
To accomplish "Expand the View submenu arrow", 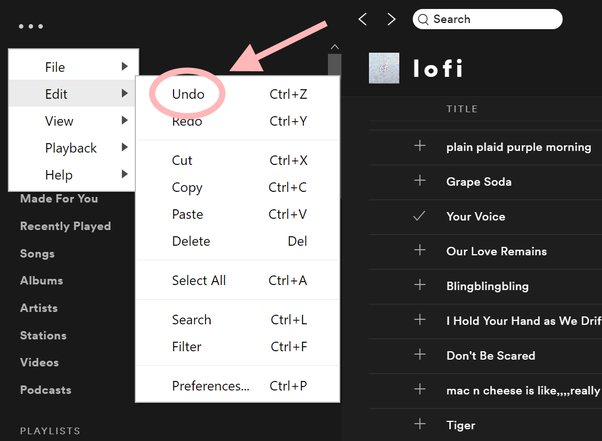I will [124, 121].
